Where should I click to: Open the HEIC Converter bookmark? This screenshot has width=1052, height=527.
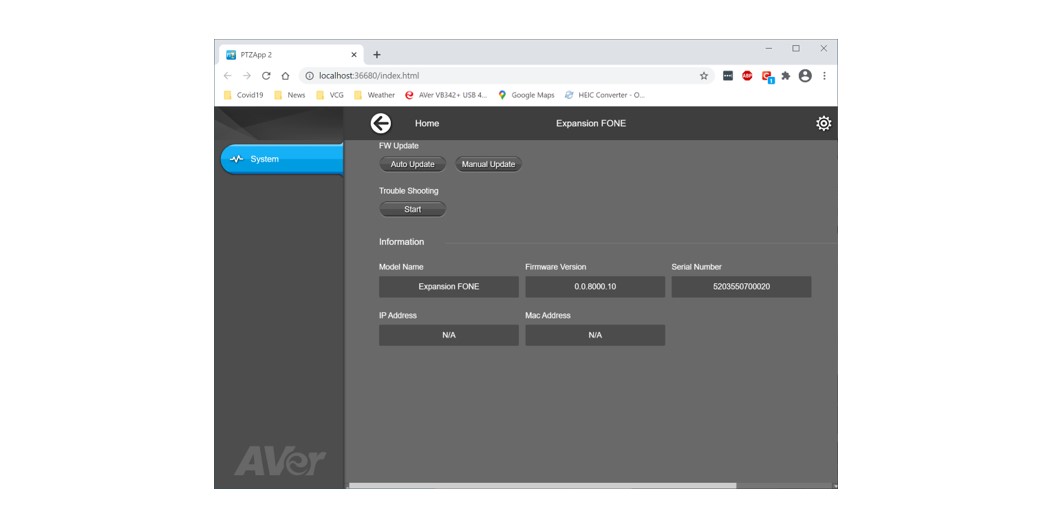coord(604,95)
